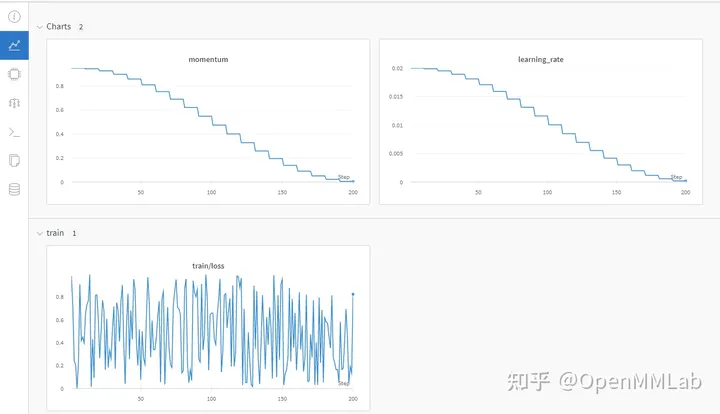Select the momentum chart panel
Screen dimensions: 720x414
[208, 122]
